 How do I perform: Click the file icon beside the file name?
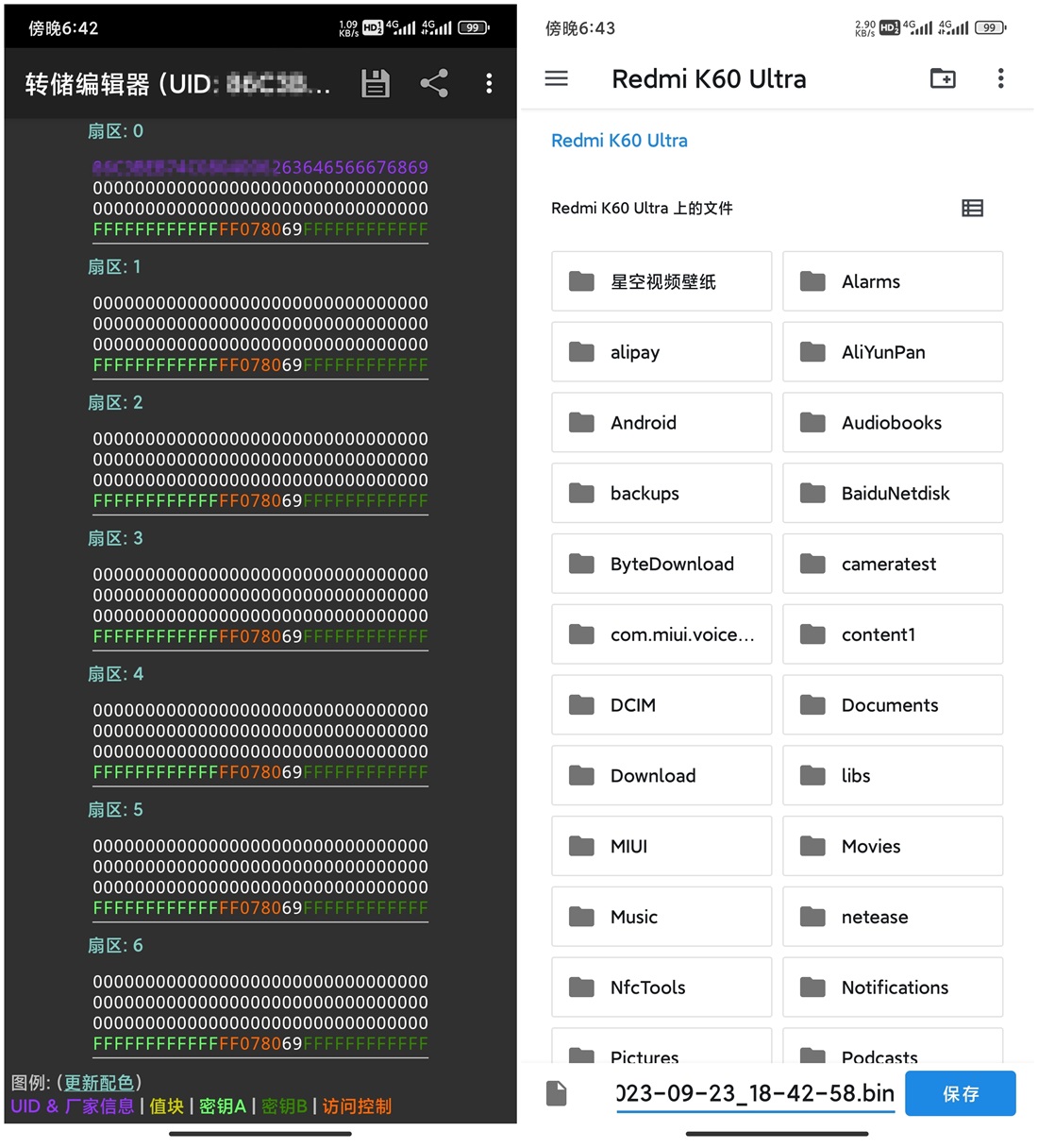(x=557, y=1093)
